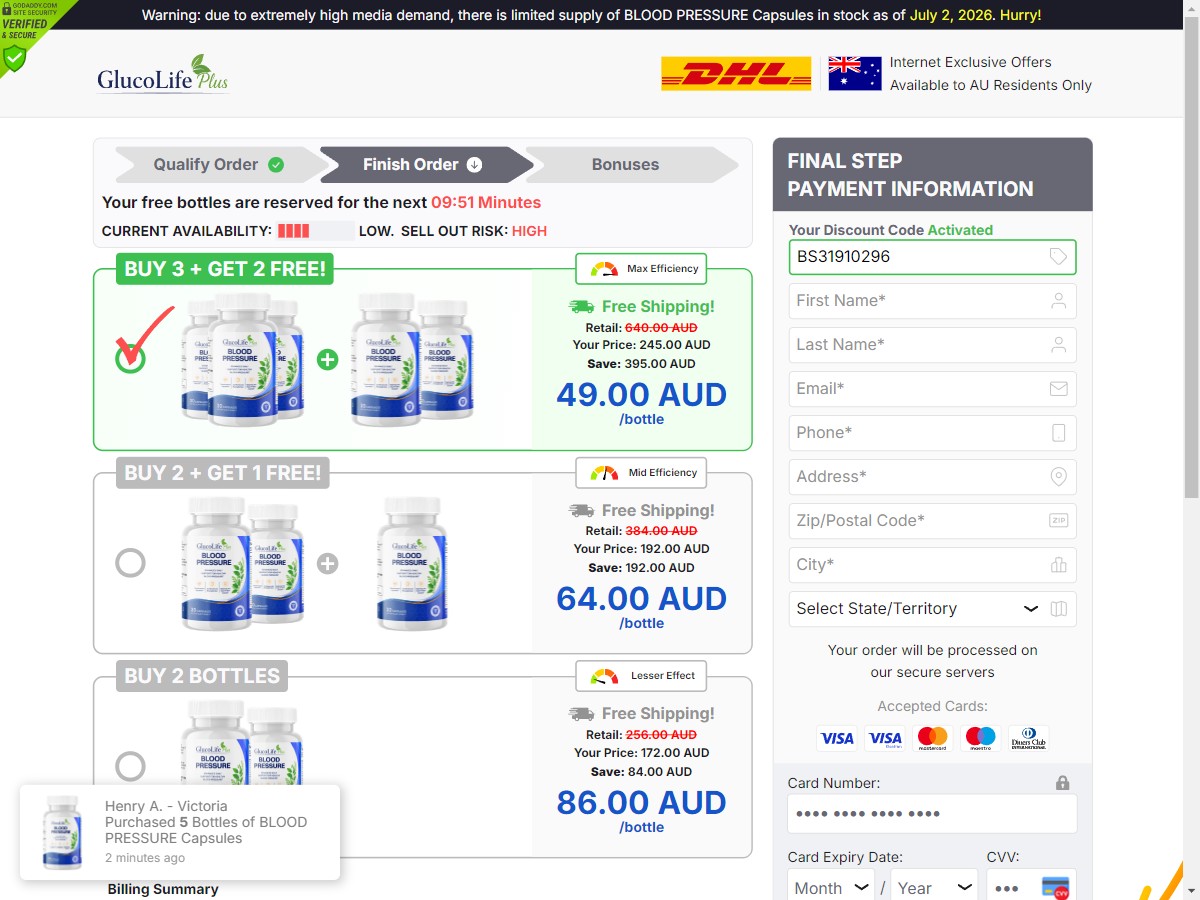Viewport: 1200px width, 900px height.
Task: Click the BUY 2 + GET 1 FREE! label
Action: (x=223, y=473)
